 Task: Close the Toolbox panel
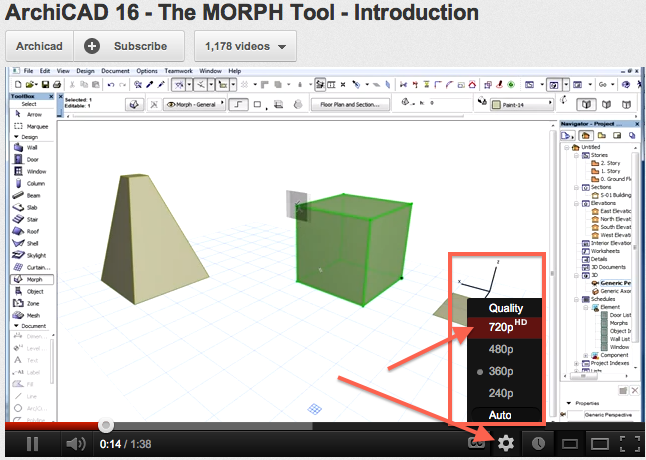(51, 96)
